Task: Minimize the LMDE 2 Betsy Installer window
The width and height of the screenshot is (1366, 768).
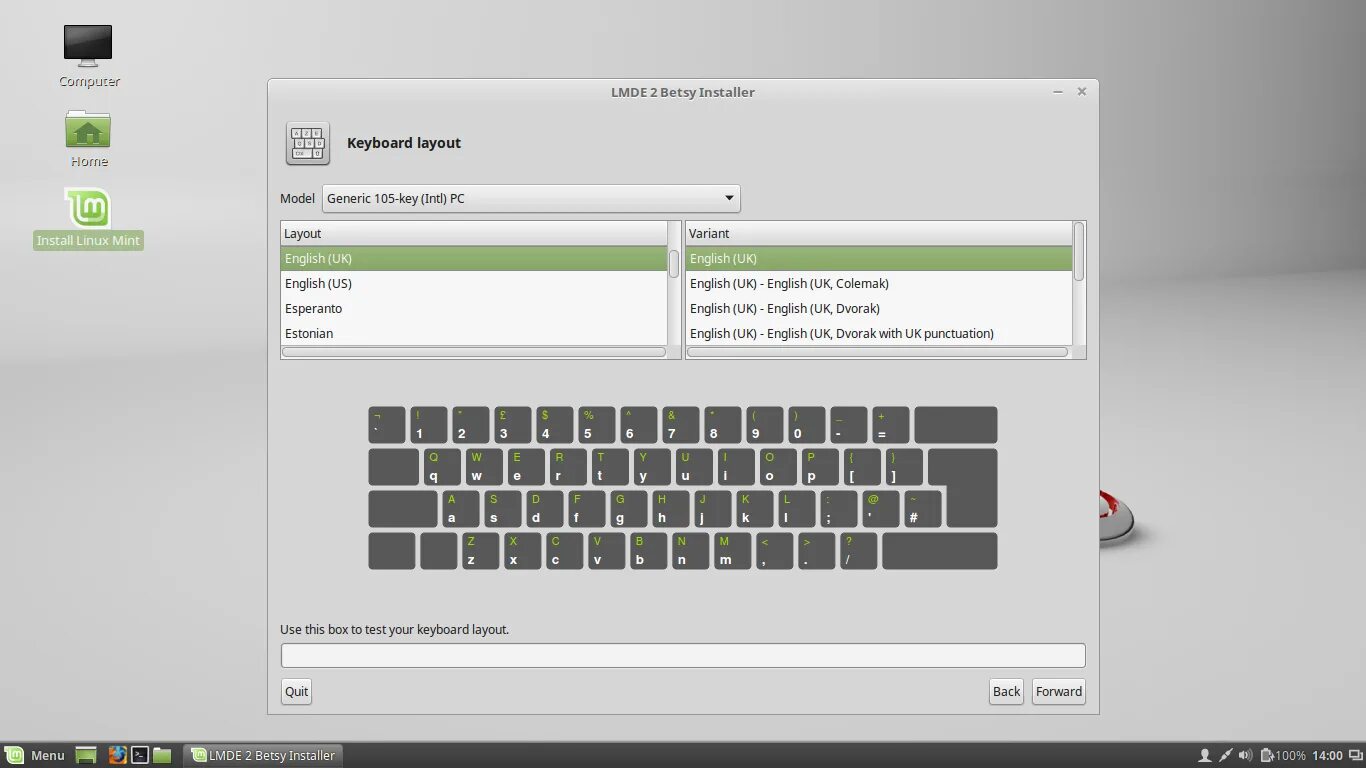Action: [x=1058, y=92]
